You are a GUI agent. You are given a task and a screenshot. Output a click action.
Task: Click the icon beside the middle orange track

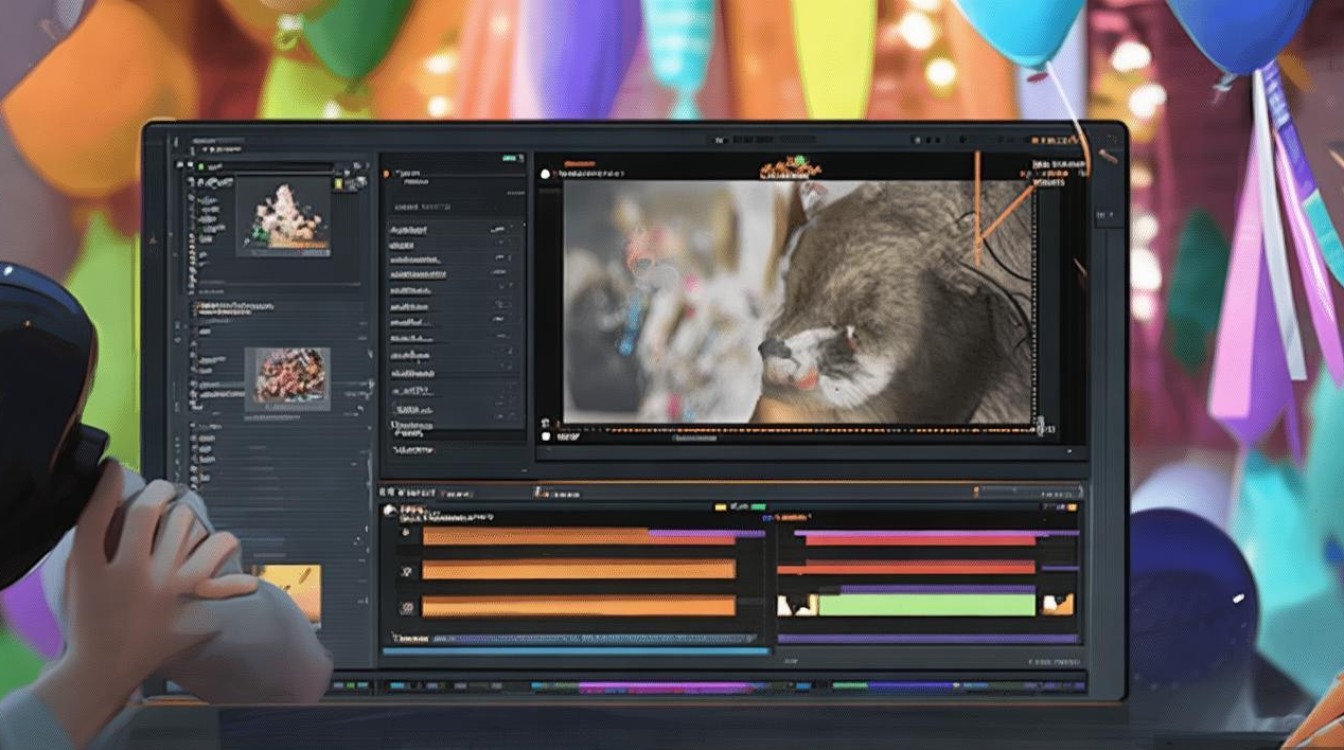pyautogui.click(x=406, y=572)
